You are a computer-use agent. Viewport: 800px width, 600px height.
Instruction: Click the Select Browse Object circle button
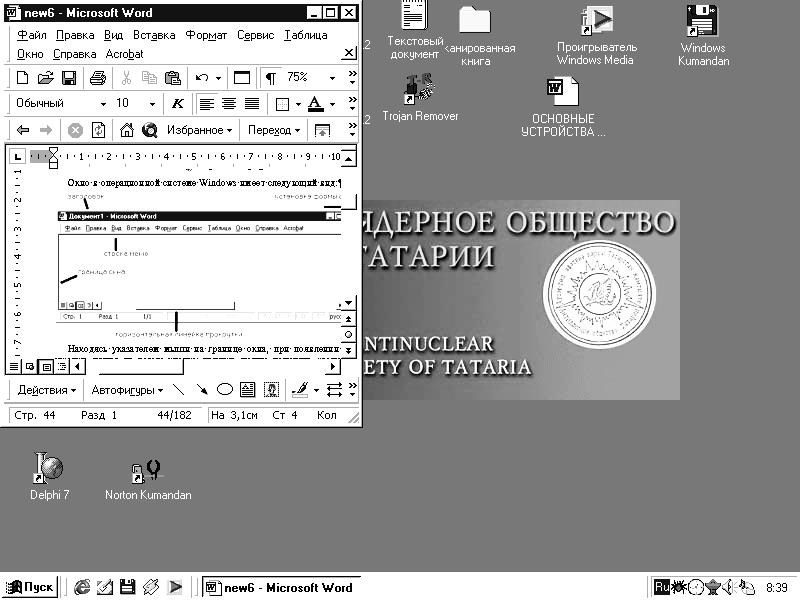pos(348,335)
